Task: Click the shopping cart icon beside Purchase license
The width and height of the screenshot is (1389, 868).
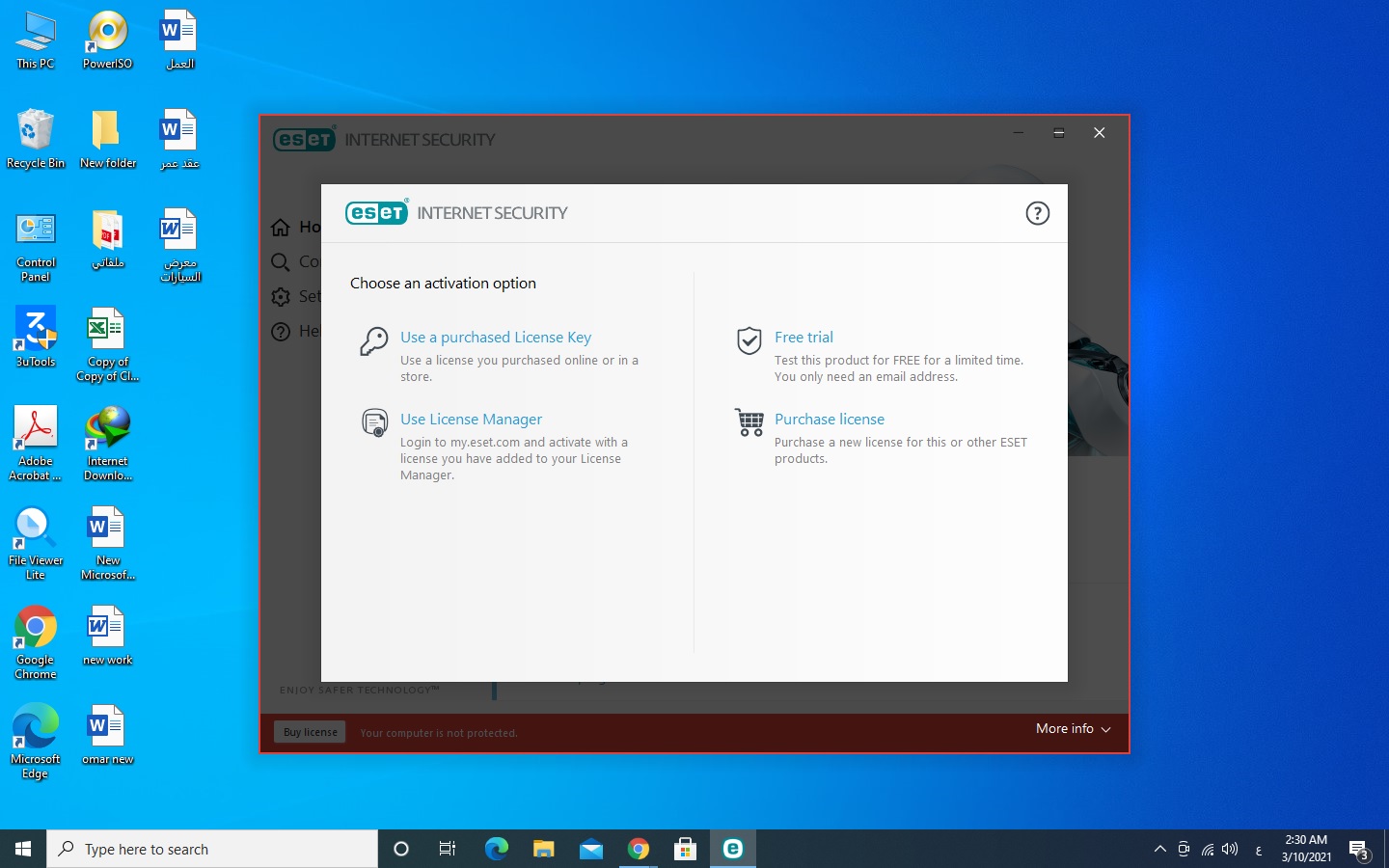Action: click(x=749, y=422)
